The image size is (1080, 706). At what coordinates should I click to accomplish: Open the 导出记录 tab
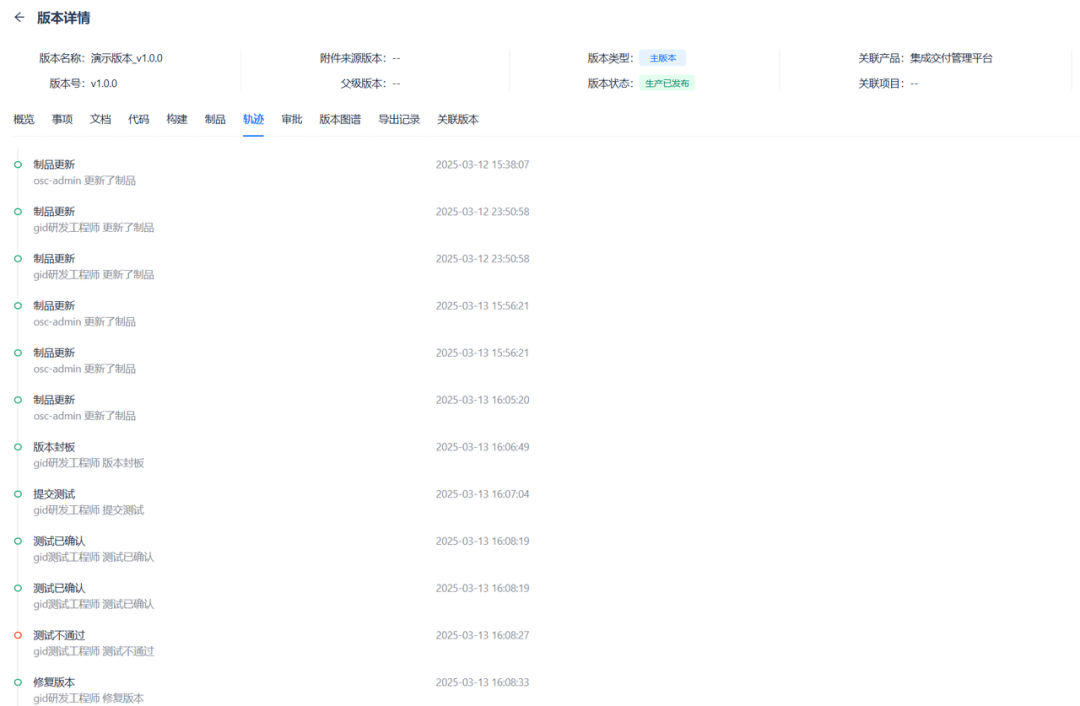399,119
